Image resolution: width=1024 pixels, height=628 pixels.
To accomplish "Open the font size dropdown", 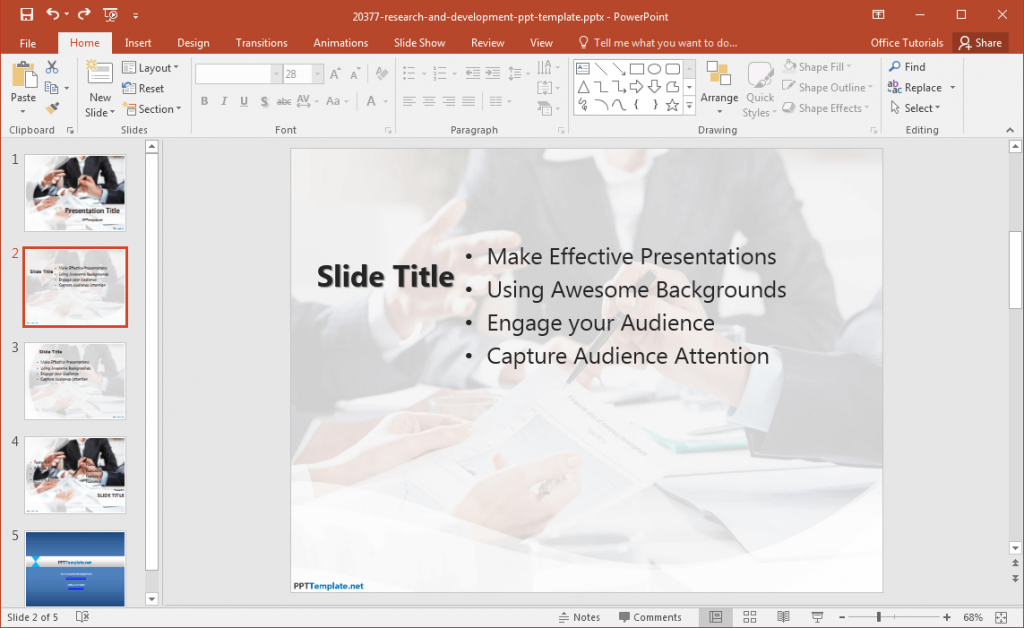I will point(316,73).
